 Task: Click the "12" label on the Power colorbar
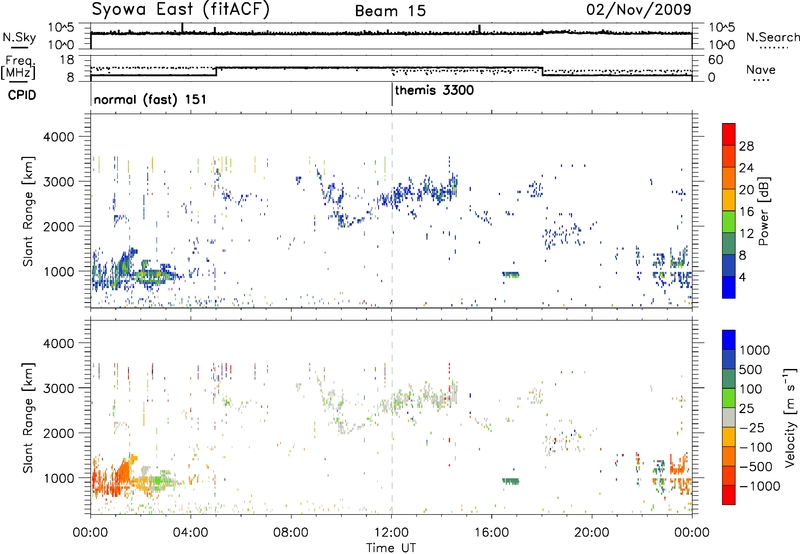pyautogui.click(x=746, y=234)
